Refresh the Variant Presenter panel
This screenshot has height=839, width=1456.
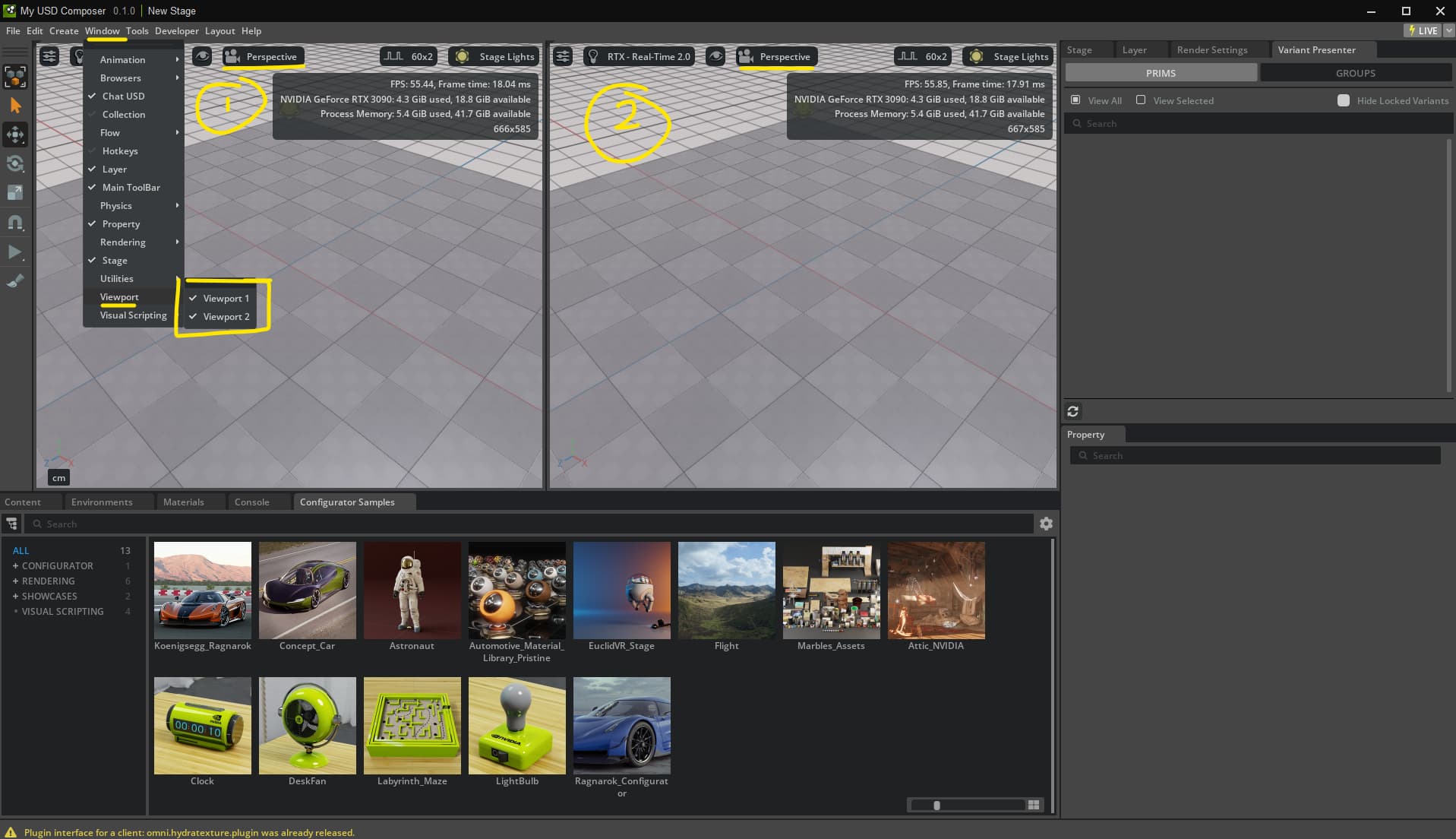pos(1073,411)
